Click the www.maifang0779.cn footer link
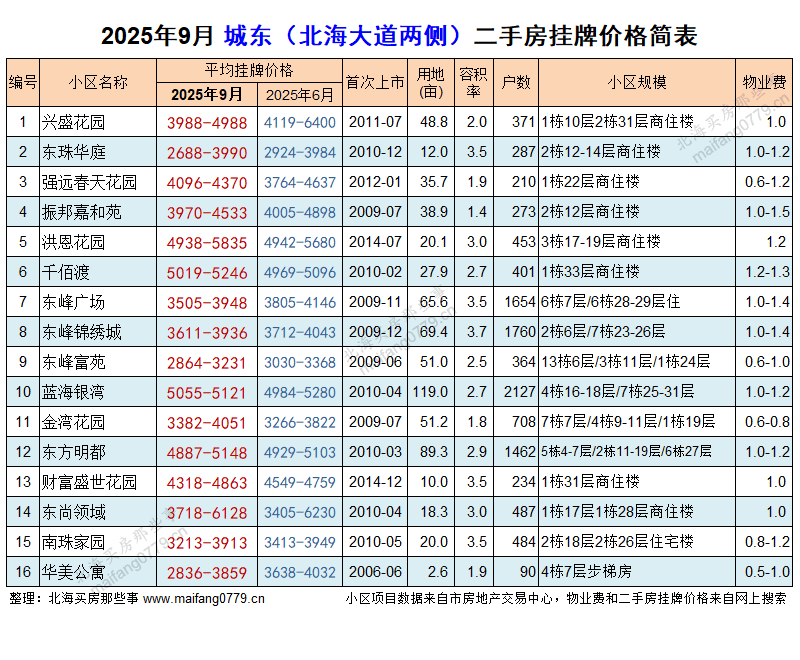Image resolution: width=800 pixels, height=660 pixels. (x=204, y=598)
